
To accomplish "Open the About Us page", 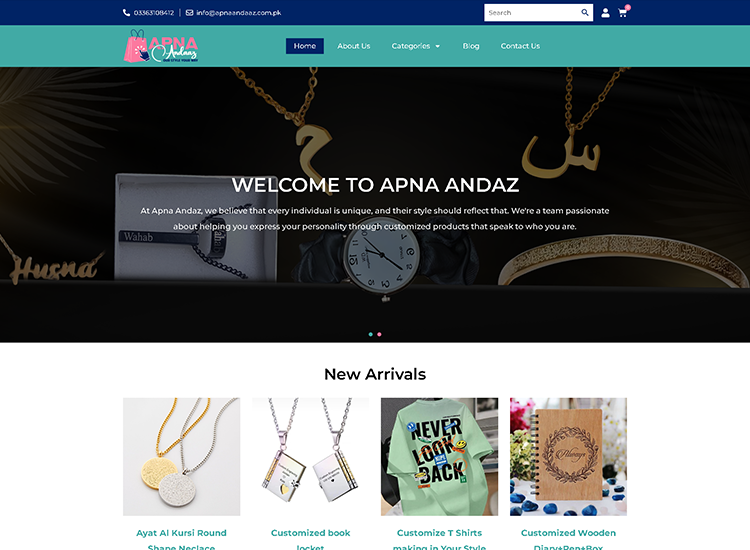I will (353, 46).
